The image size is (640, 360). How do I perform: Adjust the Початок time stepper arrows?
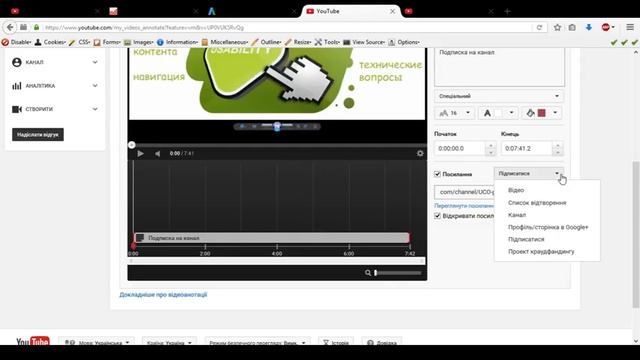tap(491, 149)
